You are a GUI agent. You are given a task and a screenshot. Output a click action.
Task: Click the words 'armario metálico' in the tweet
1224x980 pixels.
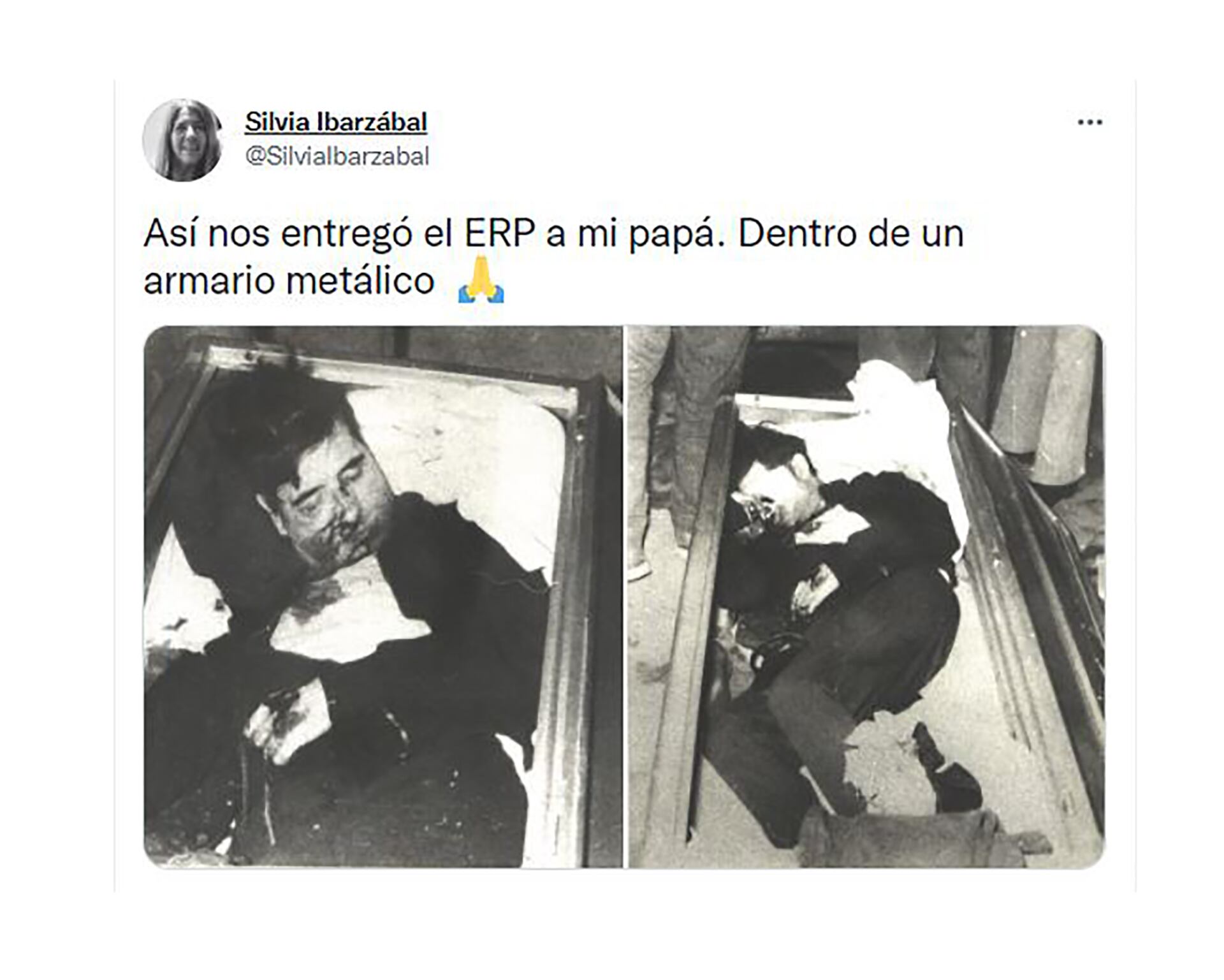pyautogui.click(x=289, y=281)
